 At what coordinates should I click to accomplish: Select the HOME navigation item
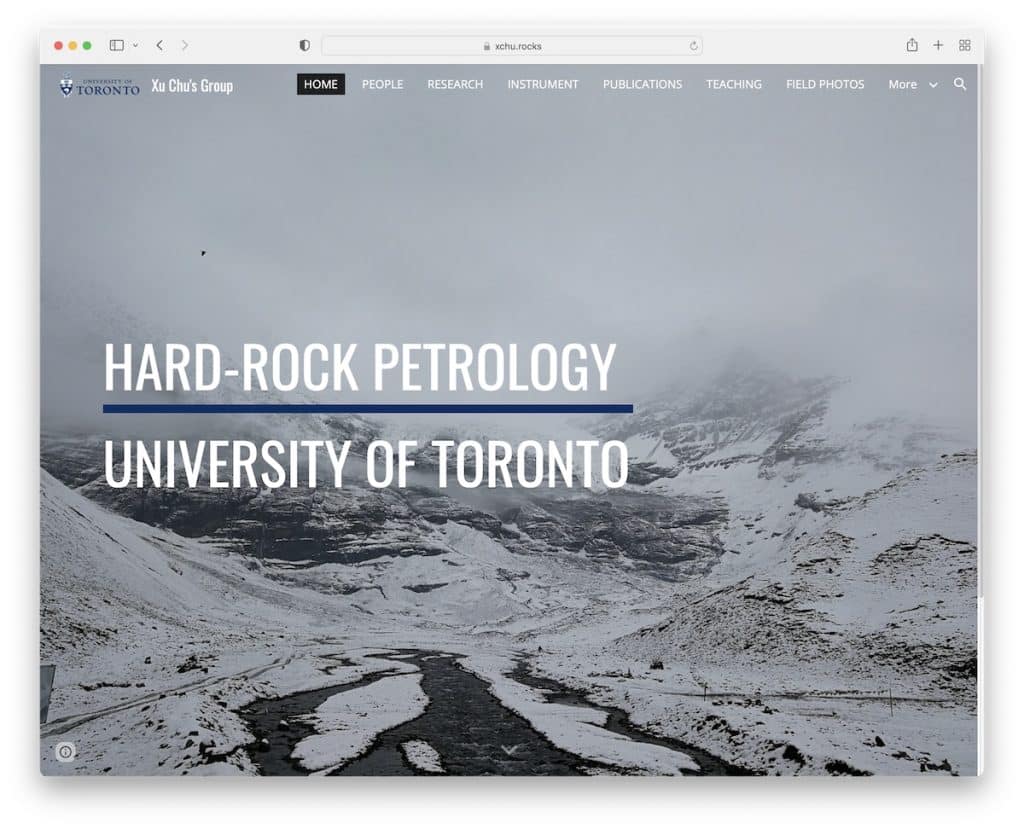[x=321, y=84]
